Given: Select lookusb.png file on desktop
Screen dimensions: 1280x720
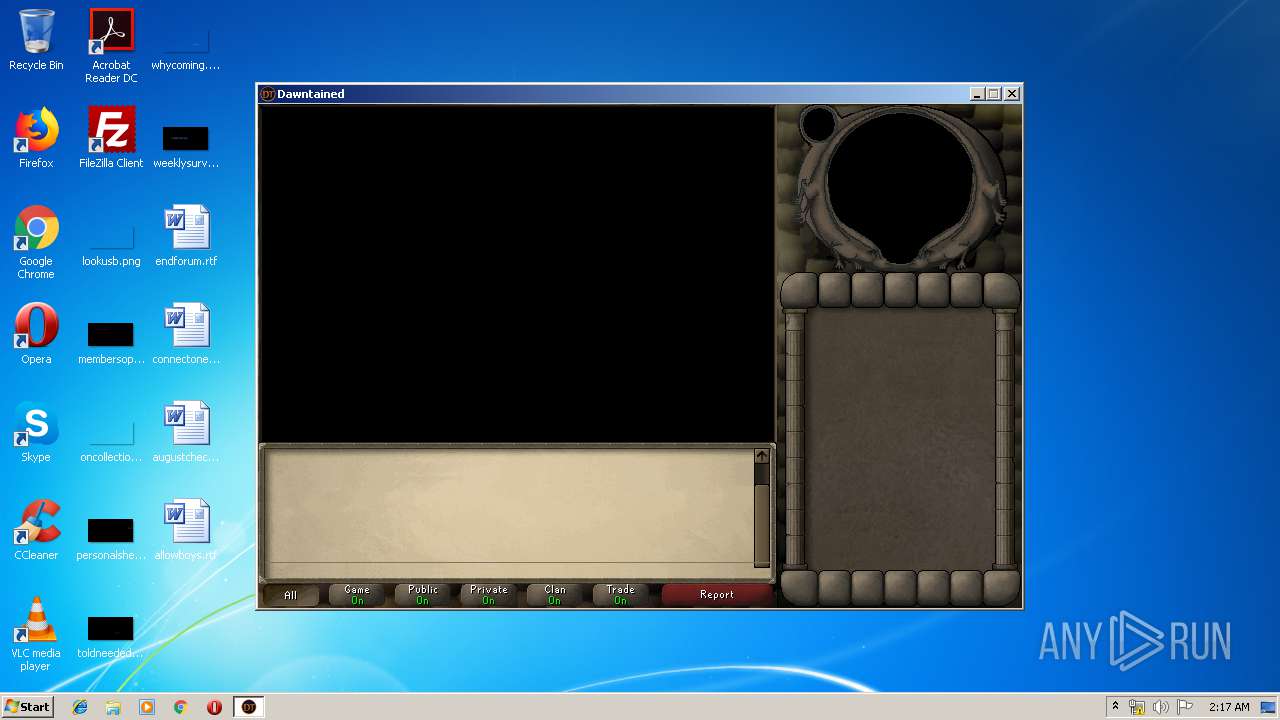Looking at the screenshot, I should [x=111, y=243].
